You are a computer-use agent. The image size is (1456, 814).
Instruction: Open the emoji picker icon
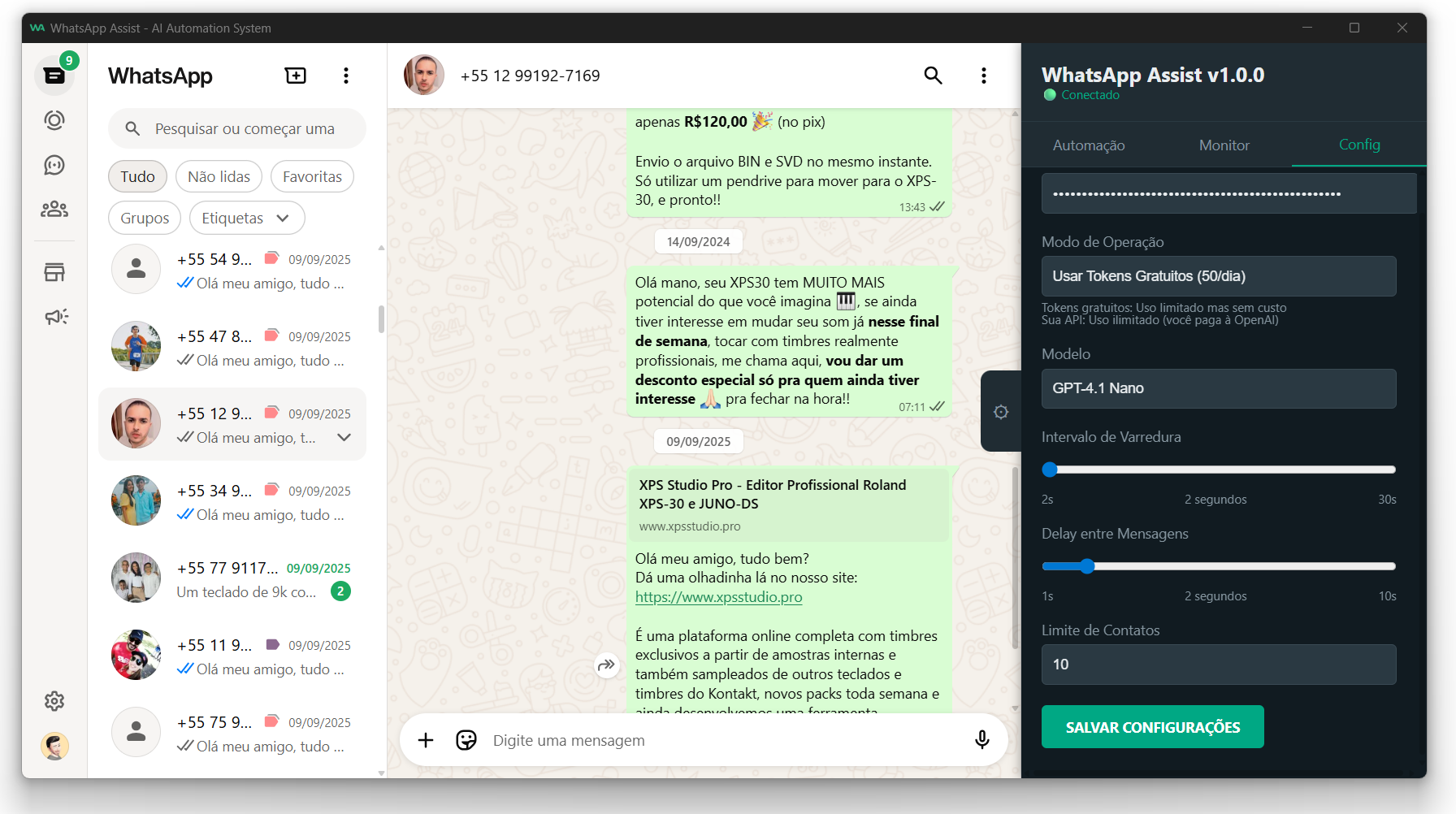pos(466,740)
